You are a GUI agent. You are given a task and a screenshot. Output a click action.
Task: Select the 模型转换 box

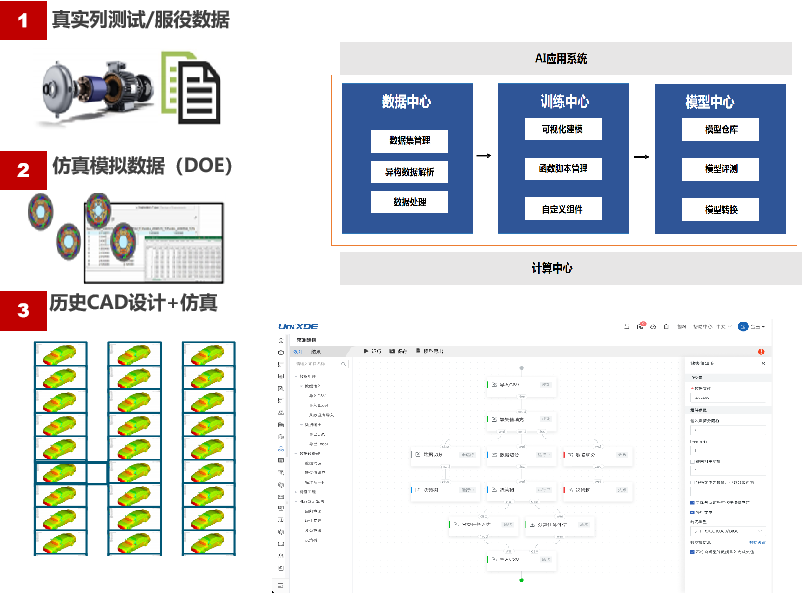click(x=720, y=209)
